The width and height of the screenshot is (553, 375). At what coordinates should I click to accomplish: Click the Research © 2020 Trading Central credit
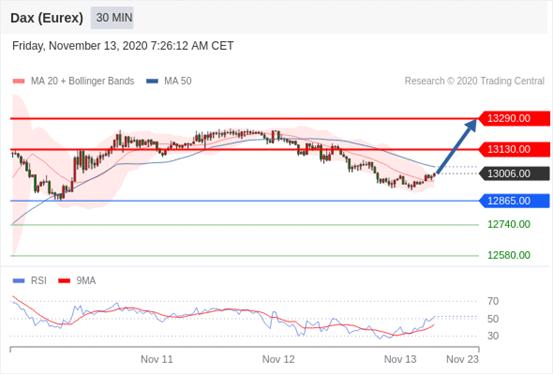coord(474,81)
